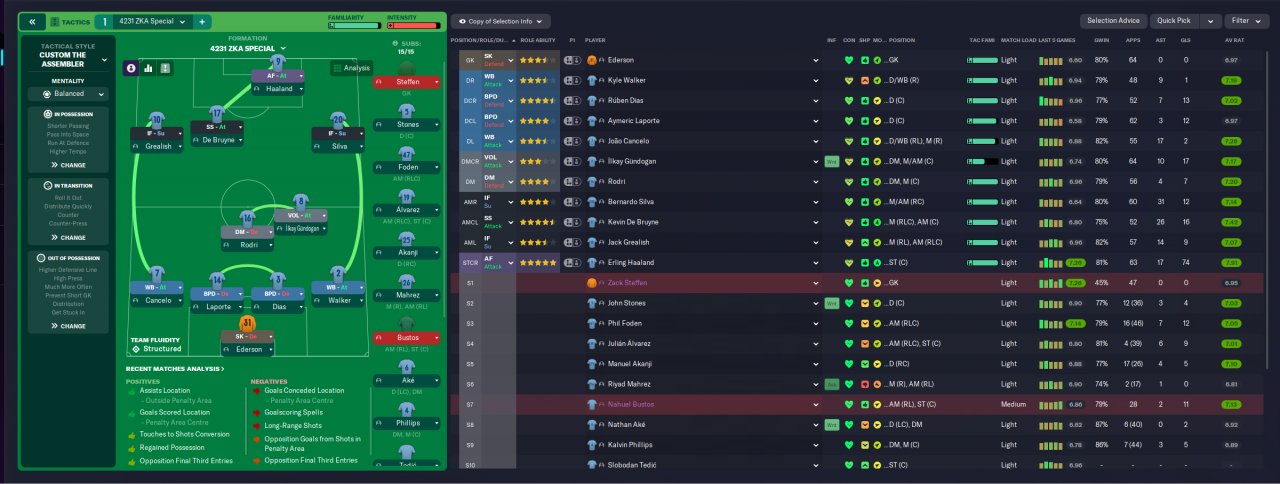1280x484 pixels.
Task: Click the bar chart icon above pitch
Action: pos(148,68)
